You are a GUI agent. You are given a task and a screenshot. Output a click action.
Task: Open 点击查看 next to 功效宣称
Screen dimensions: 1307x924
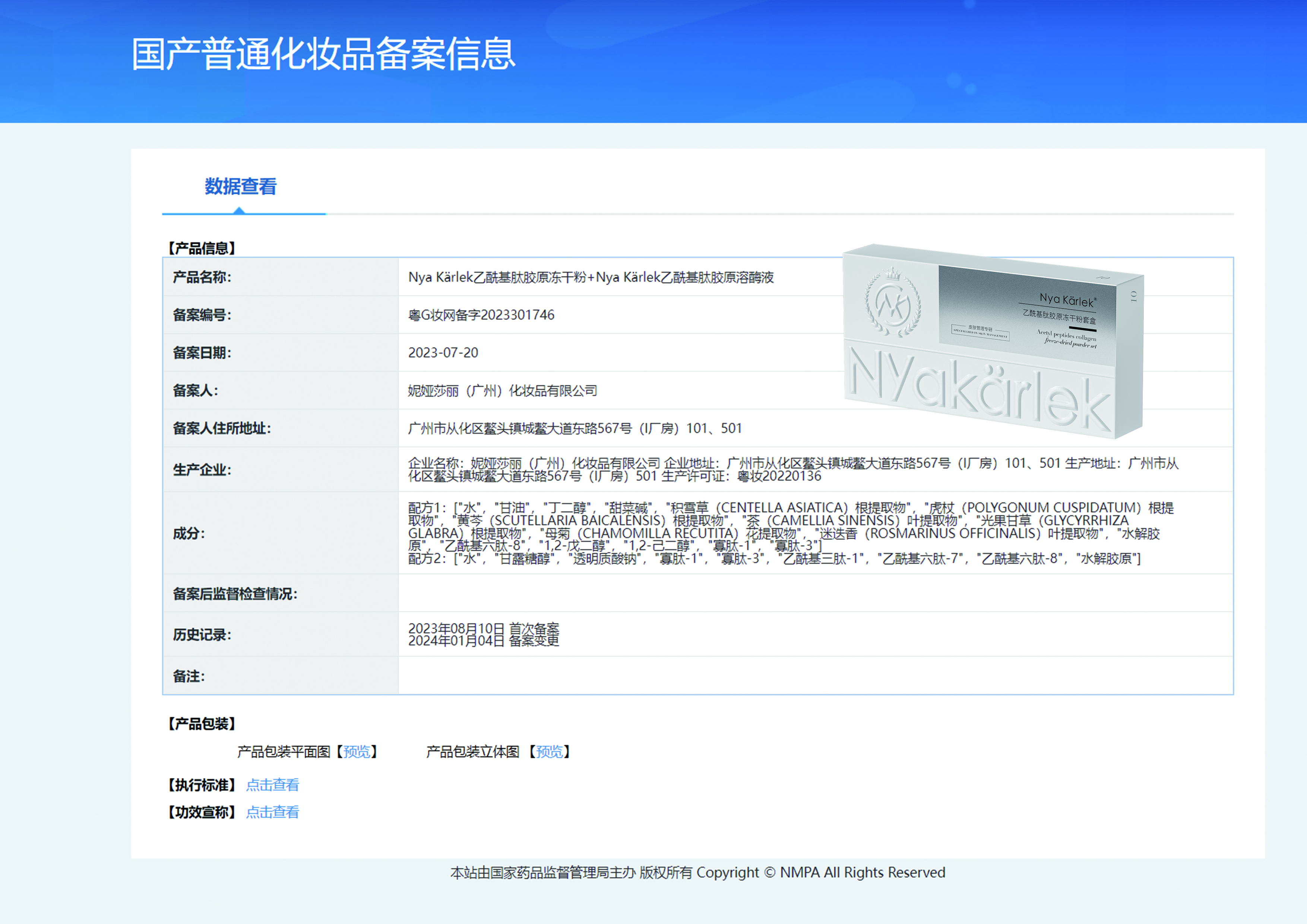(x=272, y=812)
